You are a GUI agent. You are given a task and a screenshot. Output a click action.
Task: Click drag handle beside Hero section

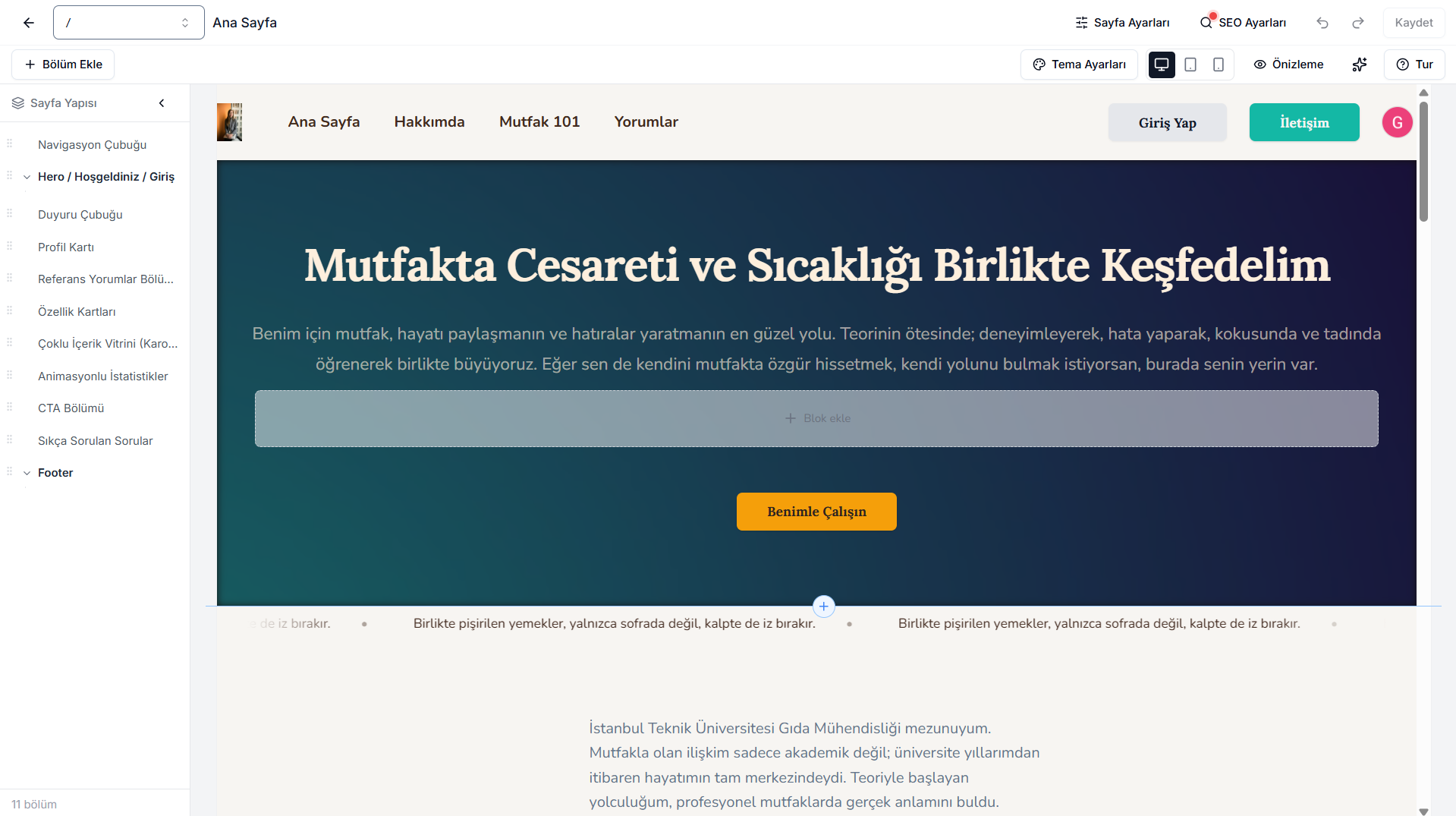[x=10, y=175]
